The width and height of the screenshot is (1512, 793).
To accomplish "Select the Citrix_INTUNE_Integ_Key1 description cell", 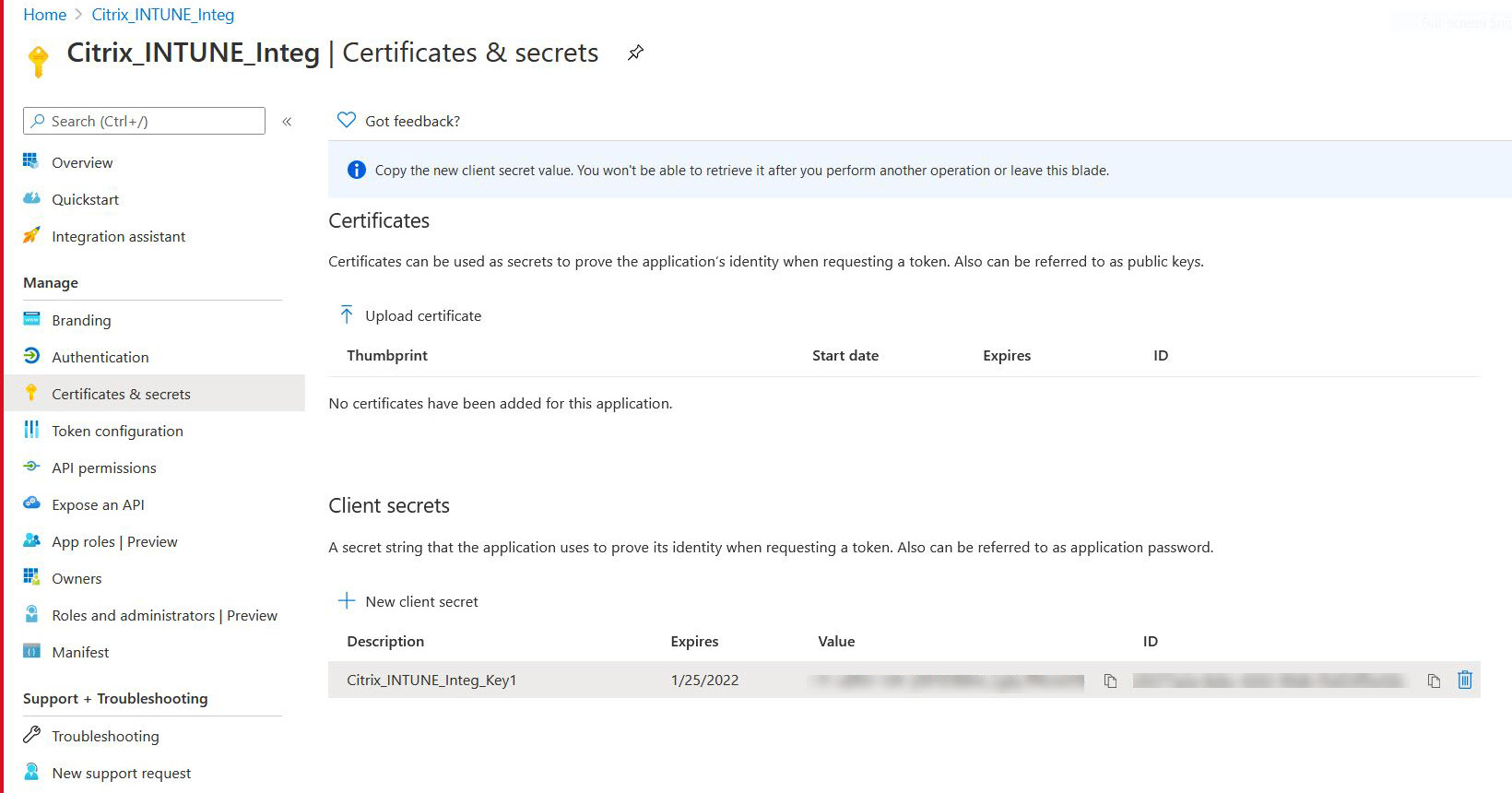I will coord(431,680).
